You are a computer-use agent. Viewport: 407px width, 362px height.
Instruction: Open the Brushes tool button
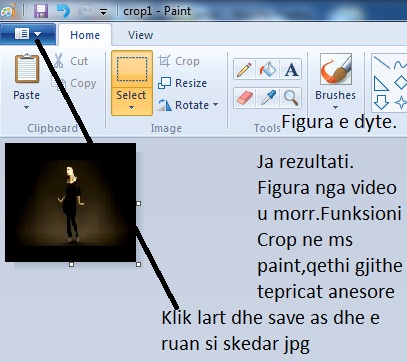point(335,82)
